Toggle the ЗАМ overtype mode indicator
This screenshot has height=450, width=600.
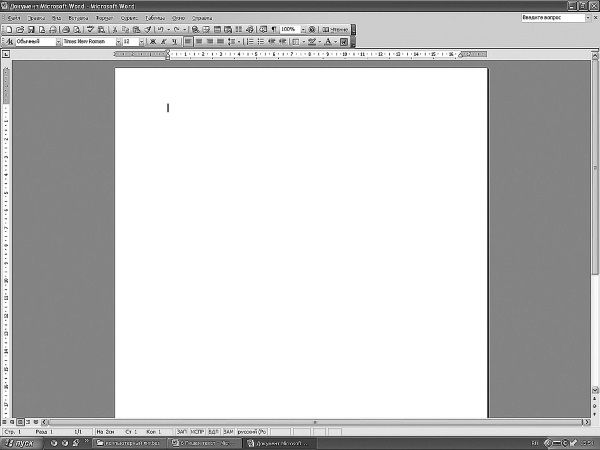228,431
